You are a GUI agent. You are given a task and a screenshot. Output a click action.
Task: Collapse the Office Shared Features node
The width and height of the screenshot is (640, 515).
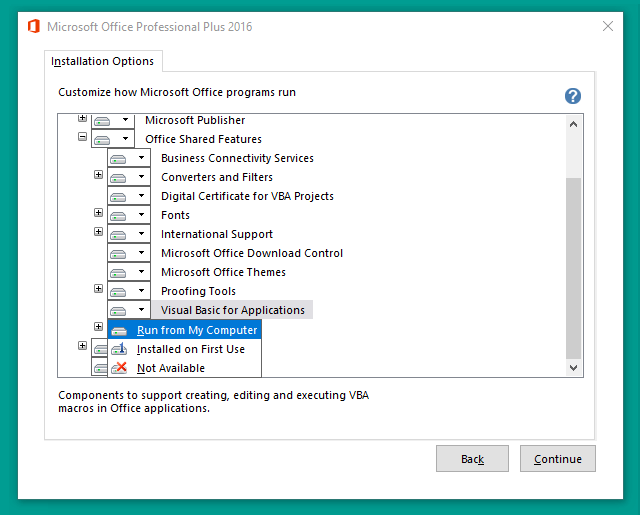[82, 137]
